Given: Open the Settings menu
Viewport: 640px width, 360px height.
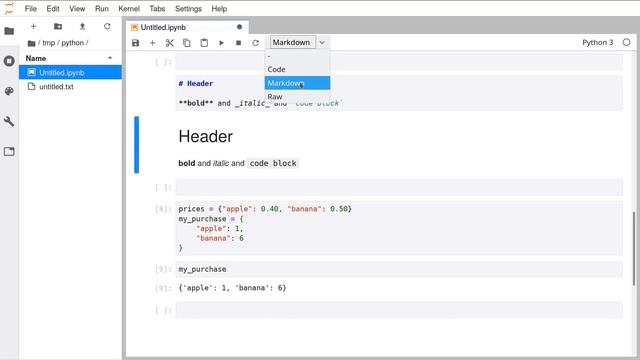Looking at the screenshot, I should tap(188, 9).
